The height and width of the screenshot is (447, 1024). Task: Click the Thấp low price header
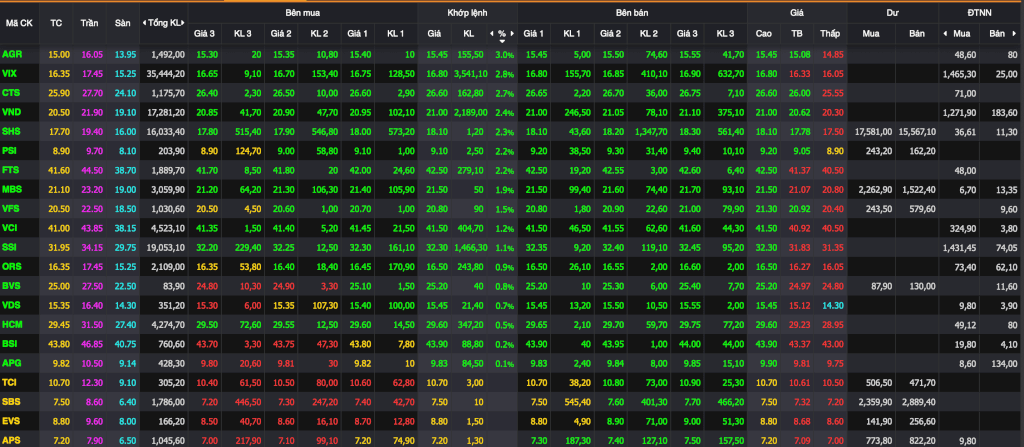click(830, 33)
